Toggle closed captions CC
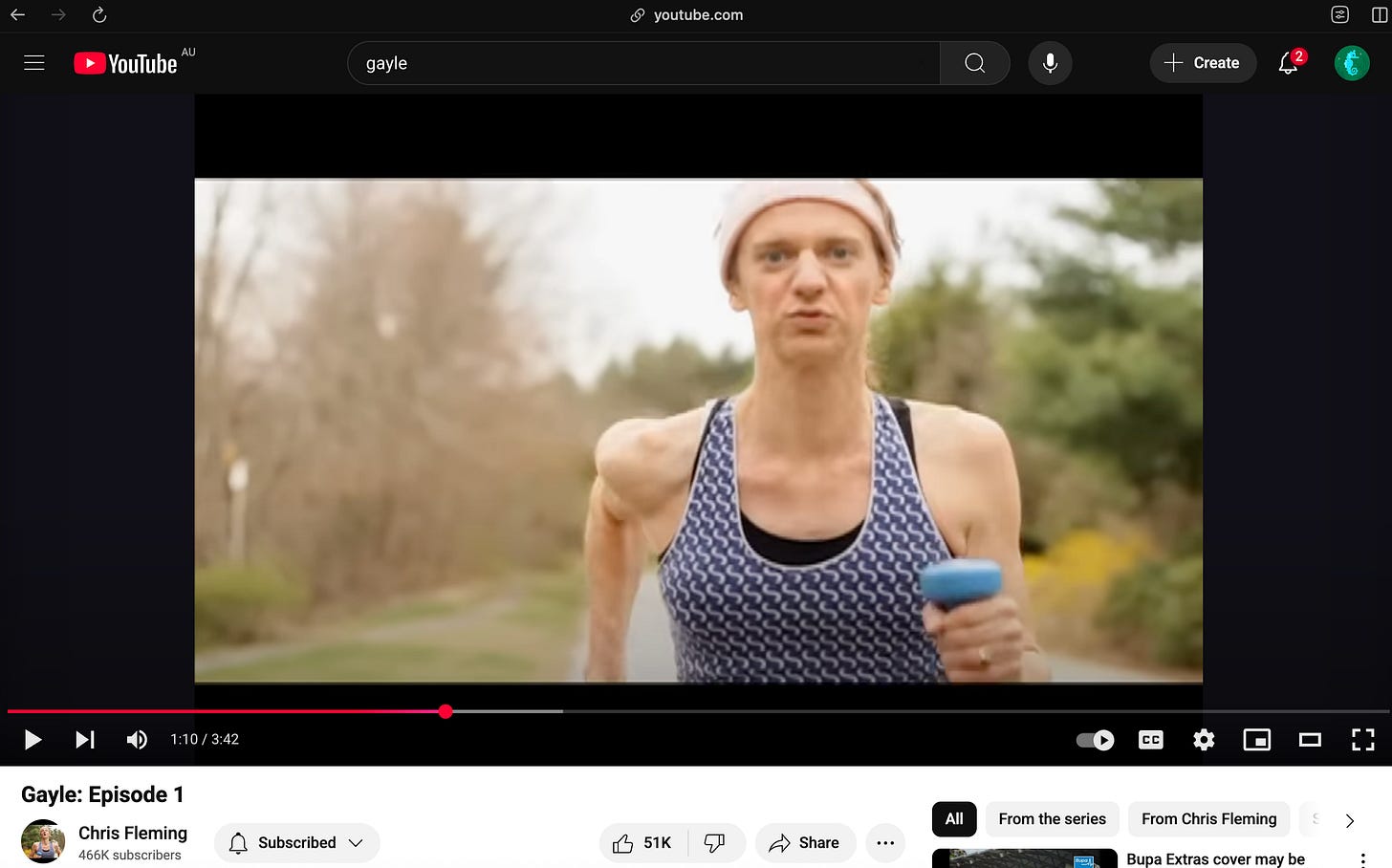 pos(1151,740)
